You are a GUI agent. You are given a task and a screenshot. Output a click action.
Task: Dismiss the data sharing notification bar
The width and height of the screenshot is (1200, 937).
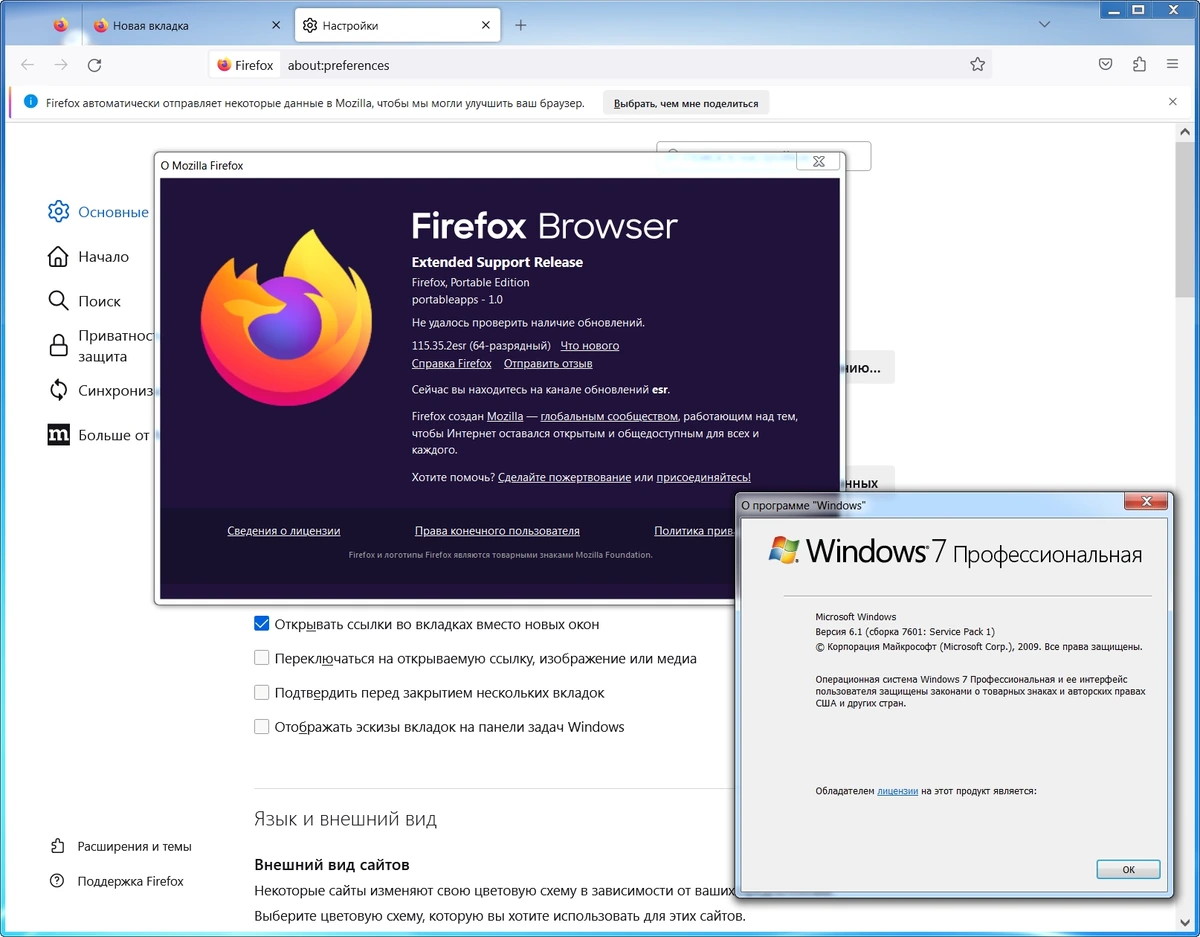(1173, 102)
